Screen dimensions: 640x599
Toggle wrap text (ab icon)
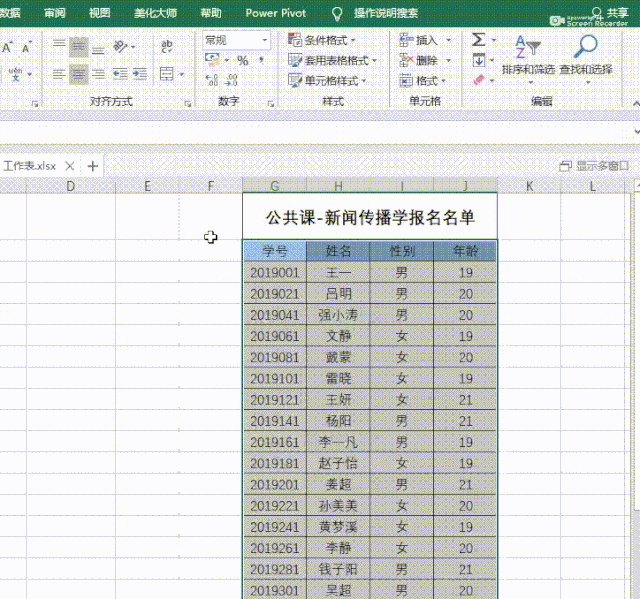coord(167,47)
